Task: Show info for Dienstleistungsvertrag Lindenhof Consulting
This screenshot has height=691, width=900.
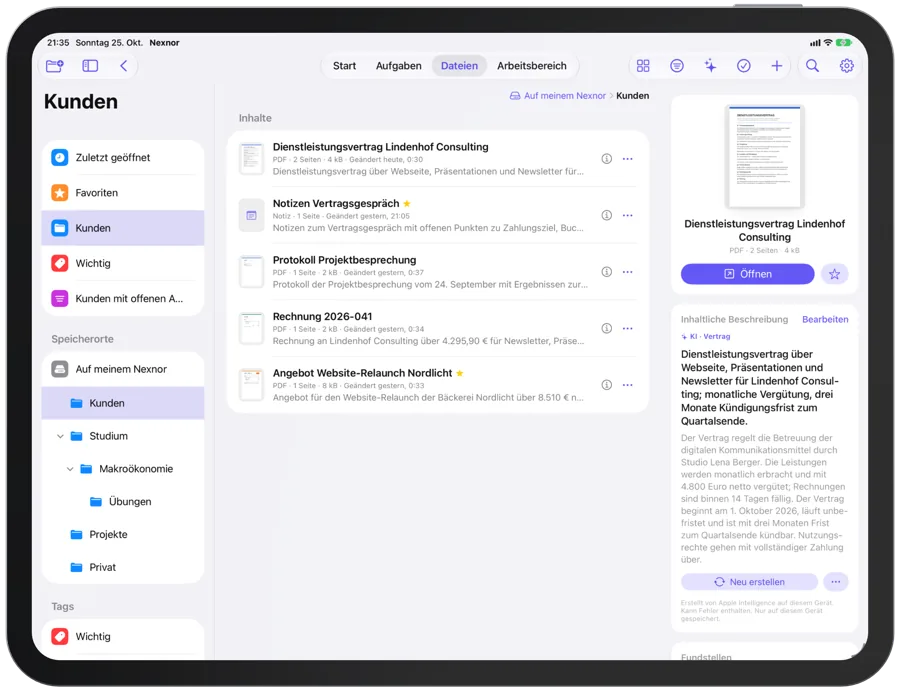Action: (x=606, y=159)
